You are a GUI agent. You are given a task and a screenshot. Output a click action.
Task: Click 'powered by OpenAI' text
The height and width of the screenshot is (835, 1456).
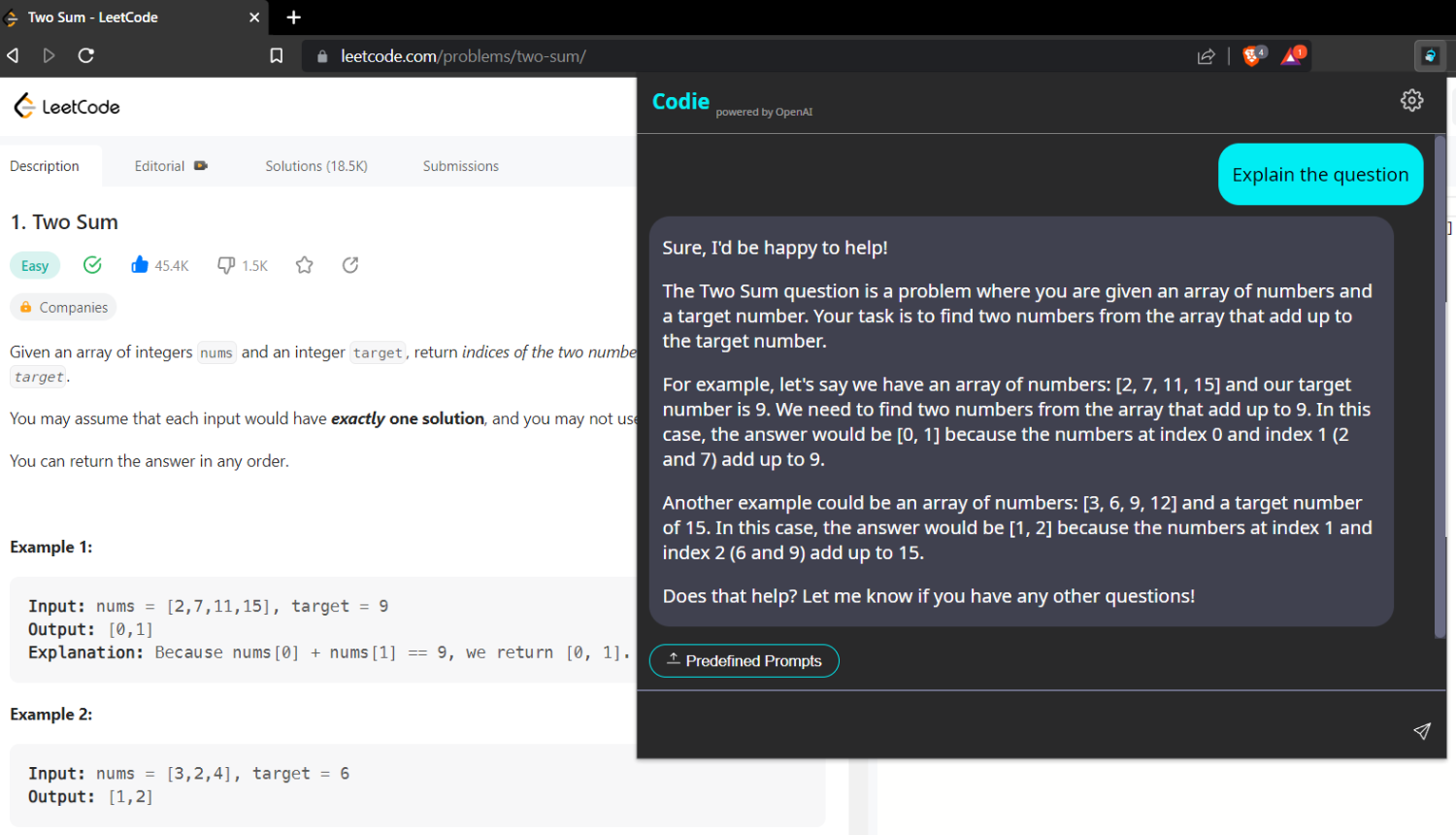coord(764,112)
